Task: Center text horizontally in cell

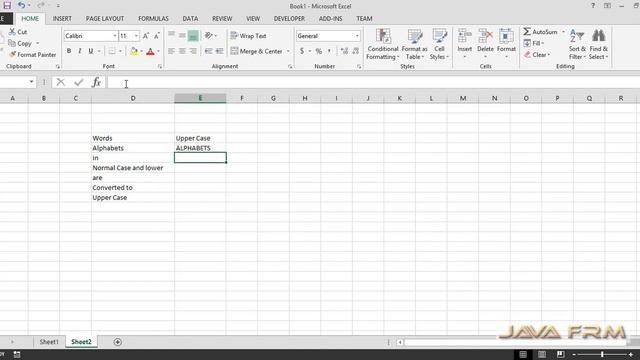Action: click(x=182, y=51)
